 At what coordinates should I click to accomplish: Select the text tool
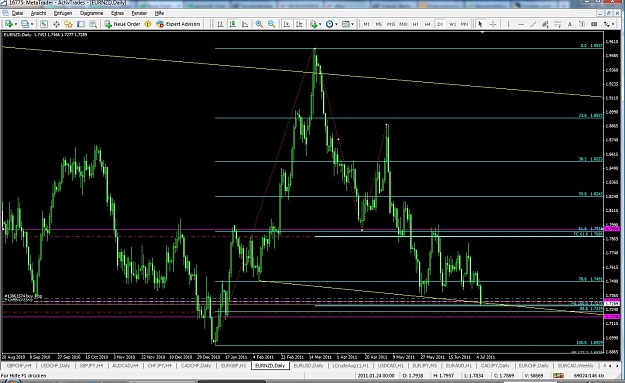point(570,24)
